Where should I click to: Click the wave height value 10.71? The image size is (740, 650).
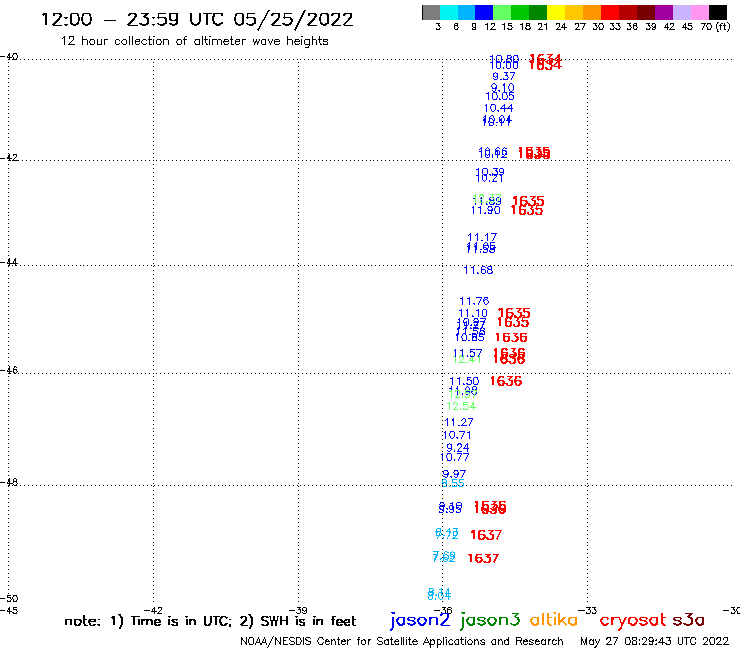pyautogui.click(x=457, y=435)
